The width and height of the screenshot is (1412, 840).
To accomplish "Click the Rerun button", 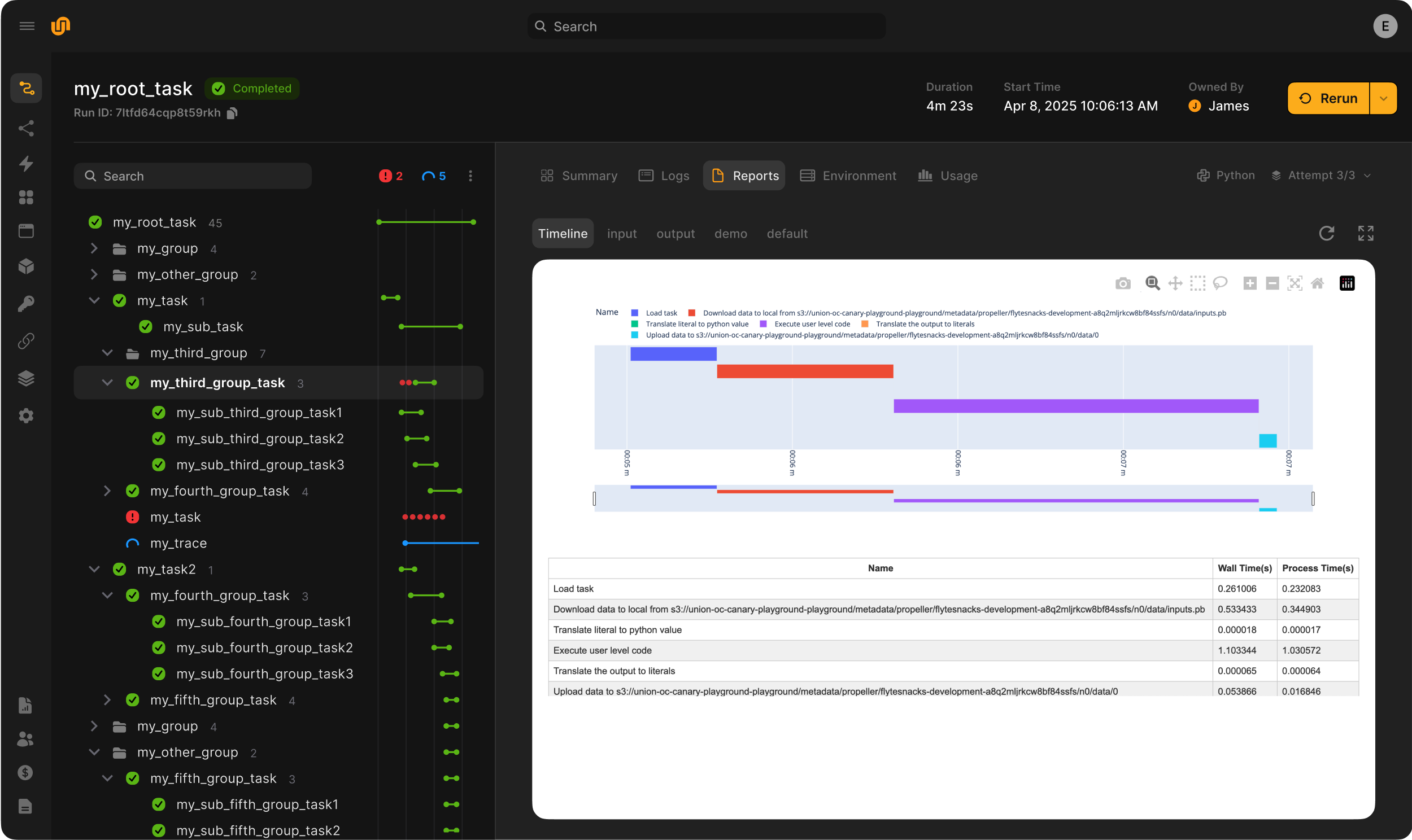I will [x=1328, y=98].
